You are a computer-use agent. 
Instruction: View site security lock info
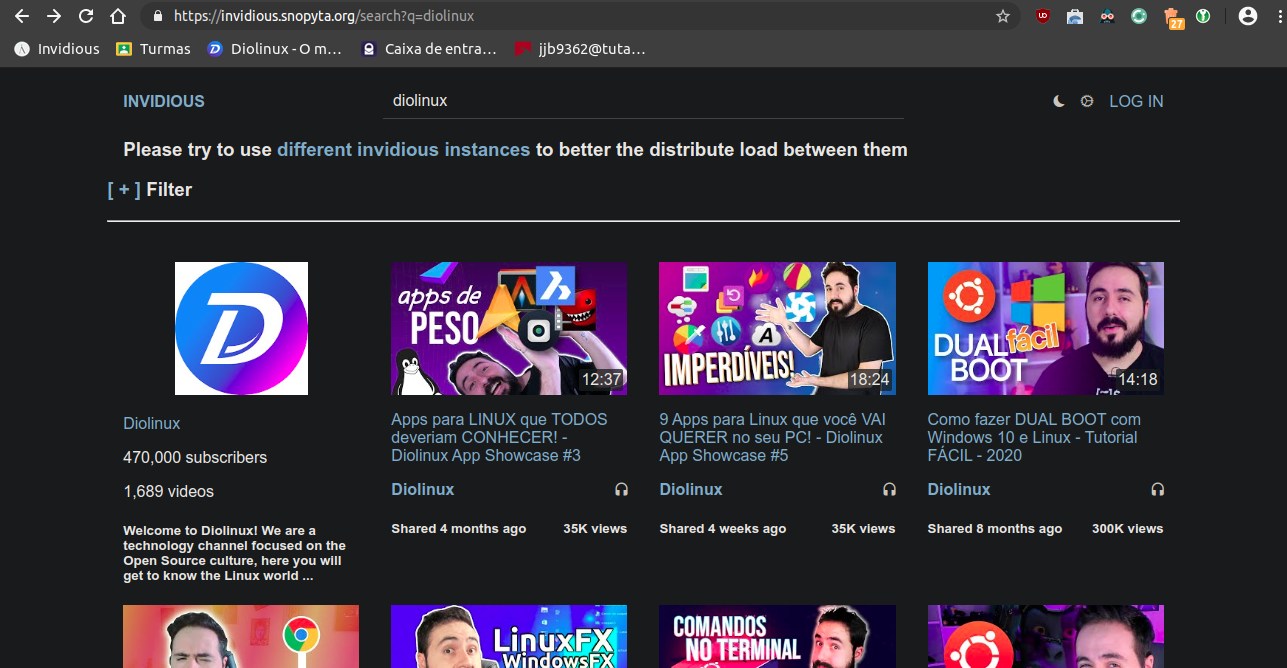coord(156,16)
